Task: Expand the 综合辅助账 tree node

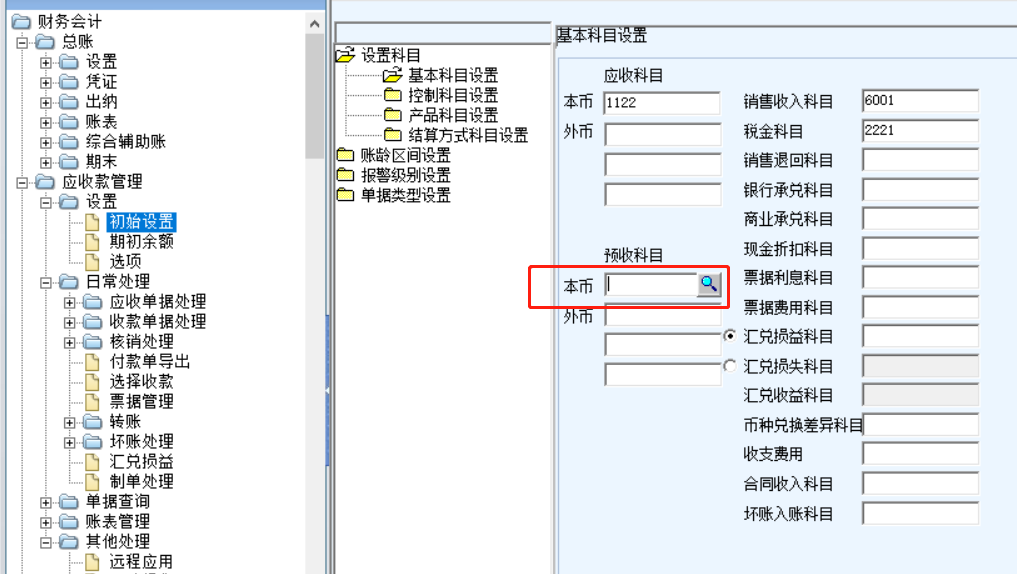Action: point(45,142)
